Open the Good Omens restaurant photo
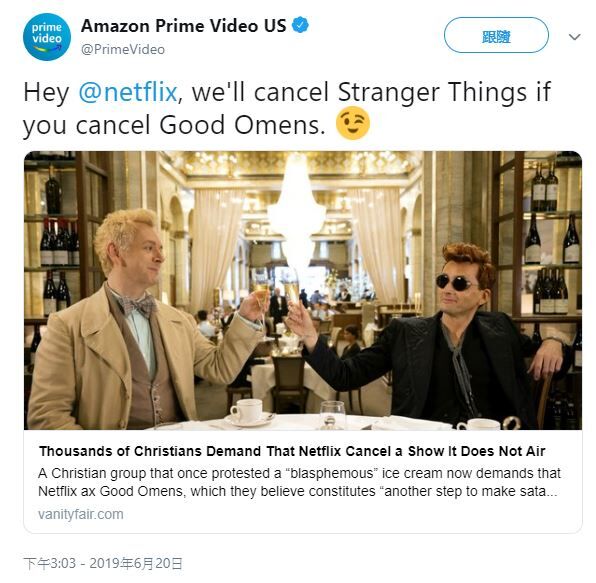 [x=303, y=290]
